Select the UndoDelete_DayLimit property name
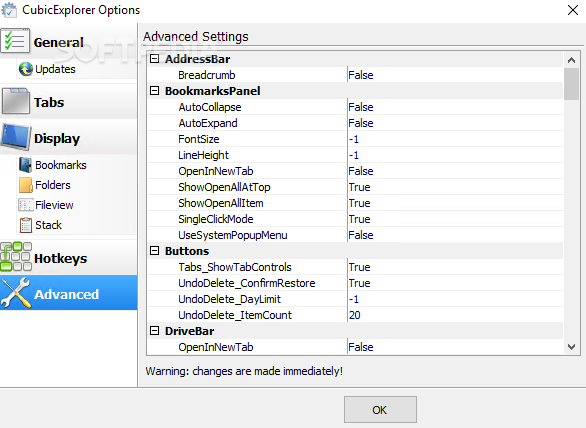Image resolution: width=586 pixels, height=428 pixels. click(229, 299)
